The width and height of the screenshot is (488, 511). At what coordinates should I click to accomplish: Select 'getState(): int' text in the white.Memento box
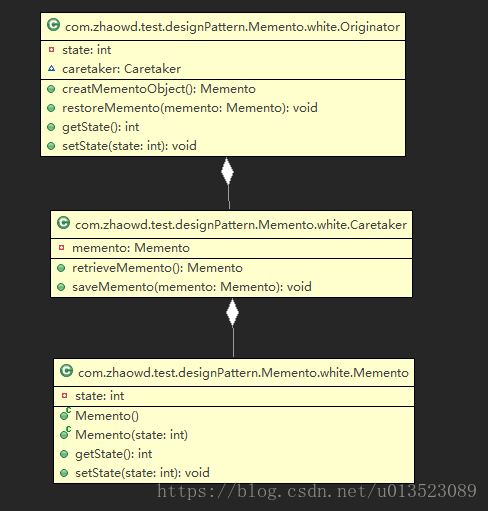(x=114, y=454)
